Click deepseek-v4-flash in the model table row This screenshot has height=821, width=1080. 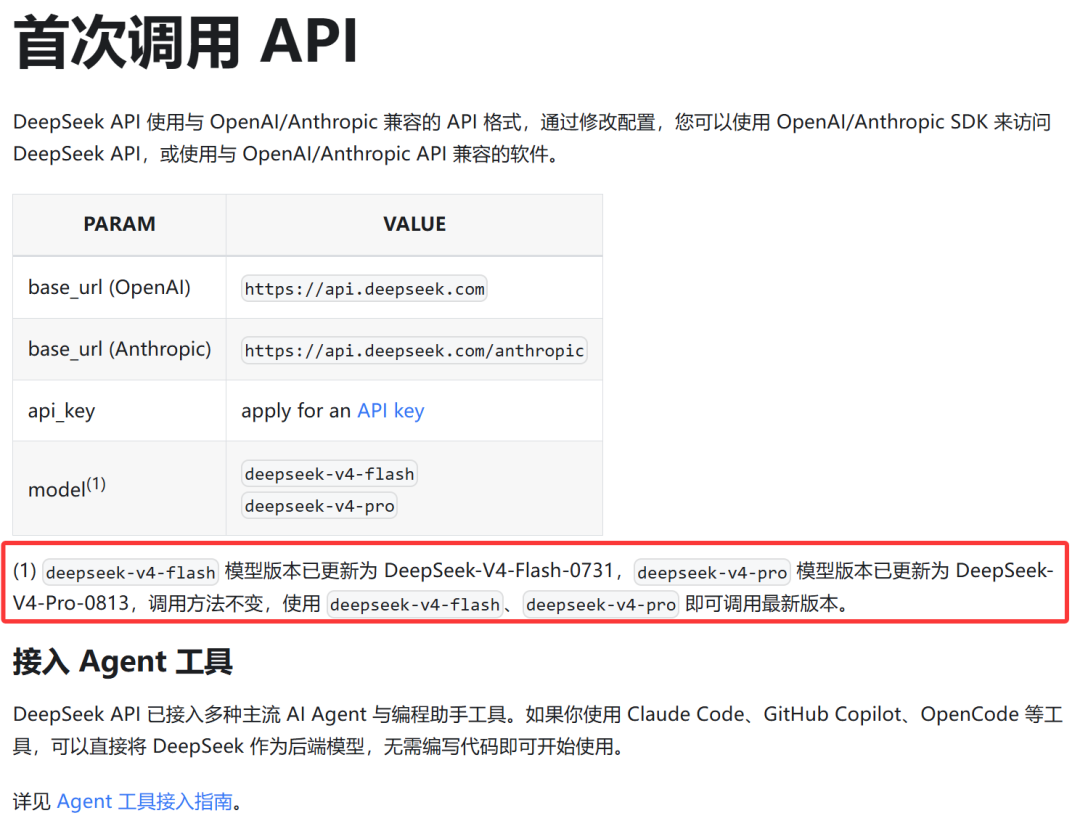(329, 474)
